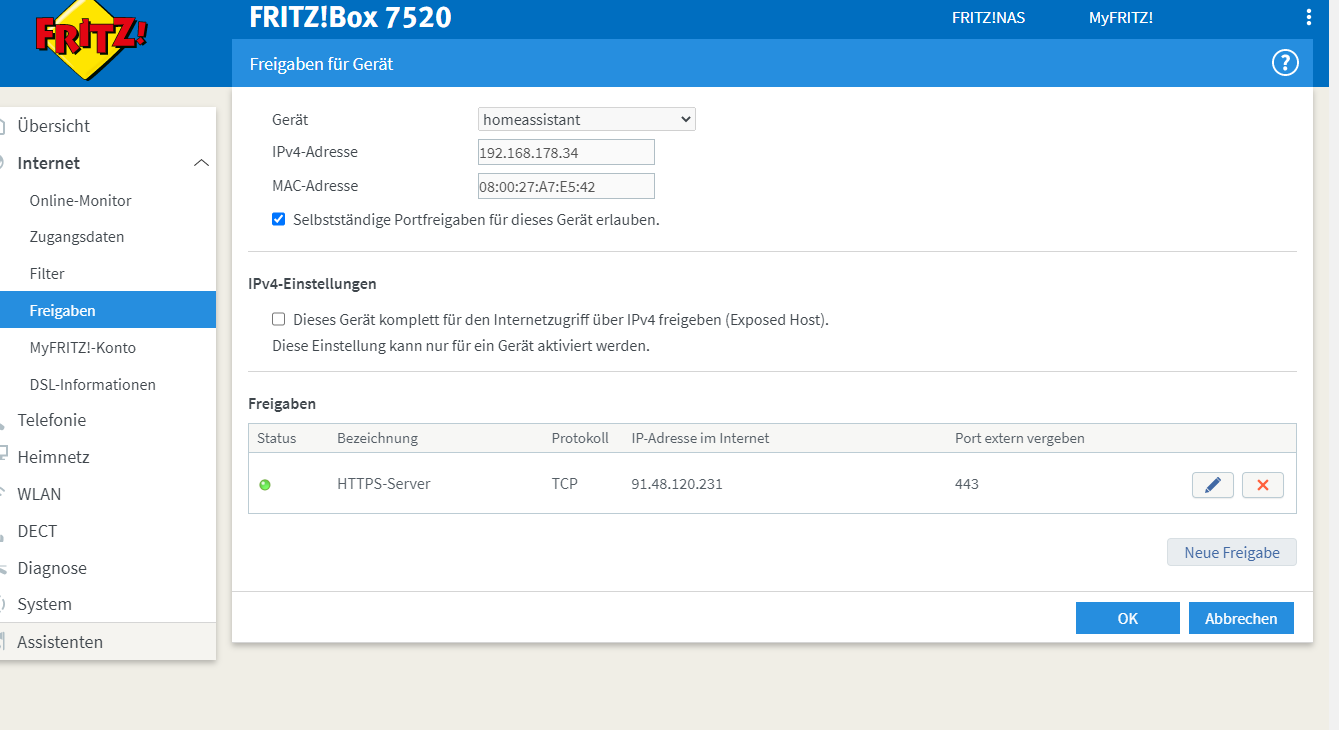
Task: Open DECT in sidebar
Action: [x=37, y=531]
